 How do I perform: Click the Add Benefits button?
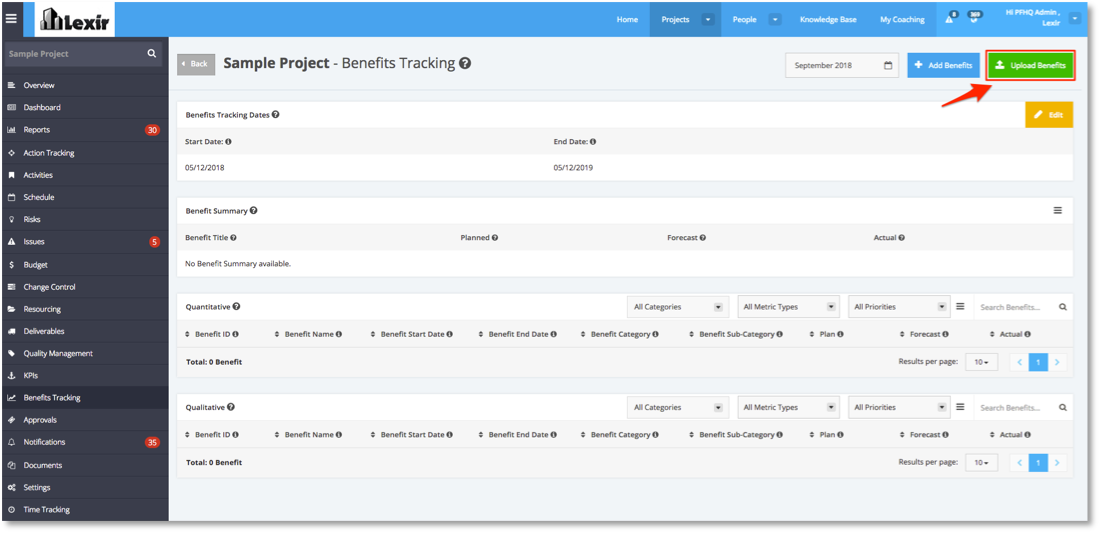(x=944, y=65)
